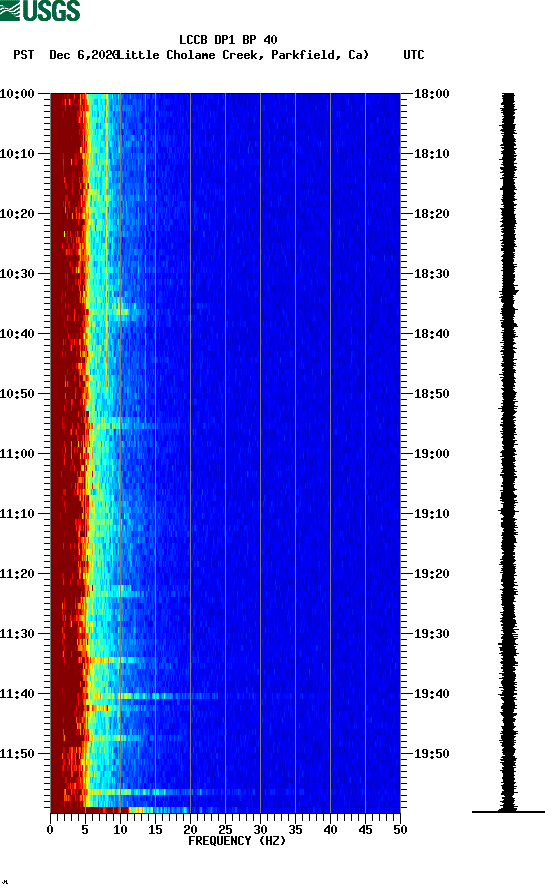Screen dimensions: 552x893
Task: Click the 11:50 PST time label
Action: click(x=17, y=753)
